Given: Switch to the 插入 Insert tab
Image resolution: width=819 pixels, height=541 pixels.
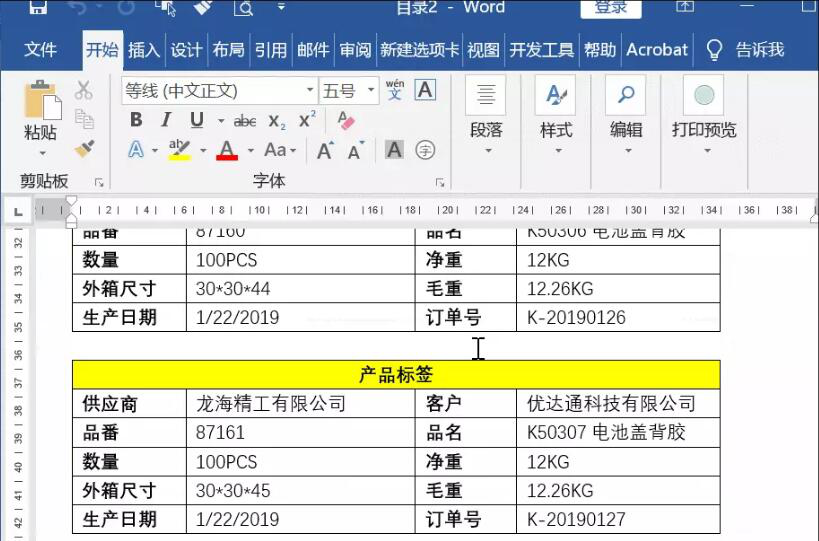Looking at the screenshot, I should [144, 50].
